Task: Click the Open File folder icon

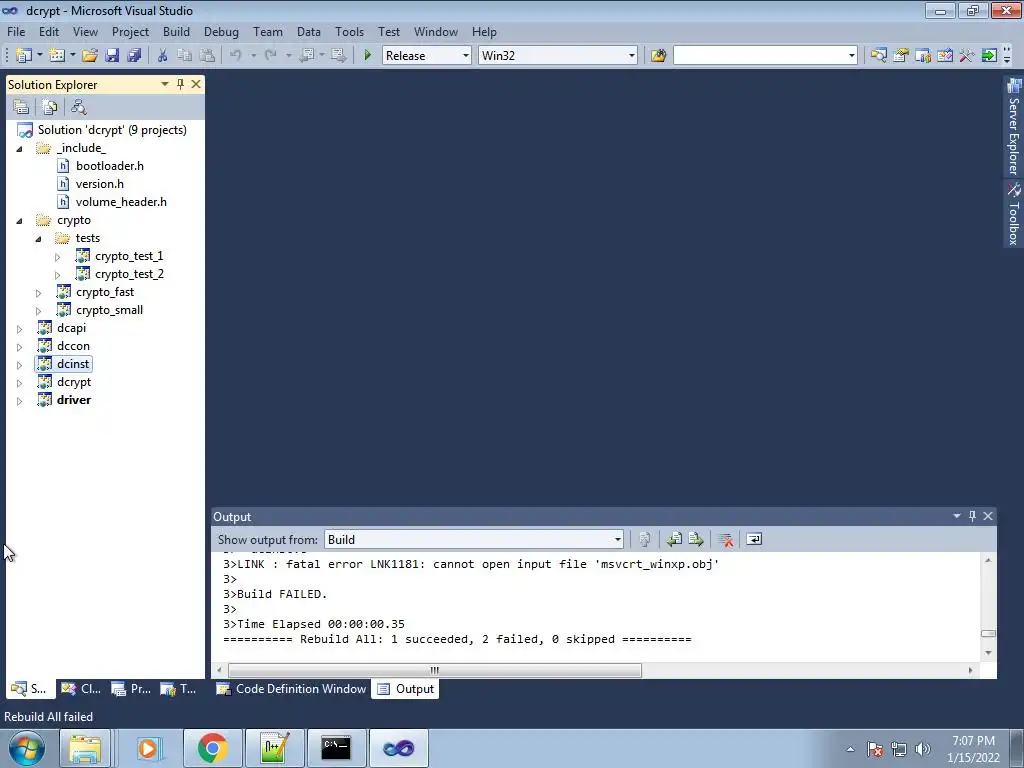Action: [x=90, y=56]
